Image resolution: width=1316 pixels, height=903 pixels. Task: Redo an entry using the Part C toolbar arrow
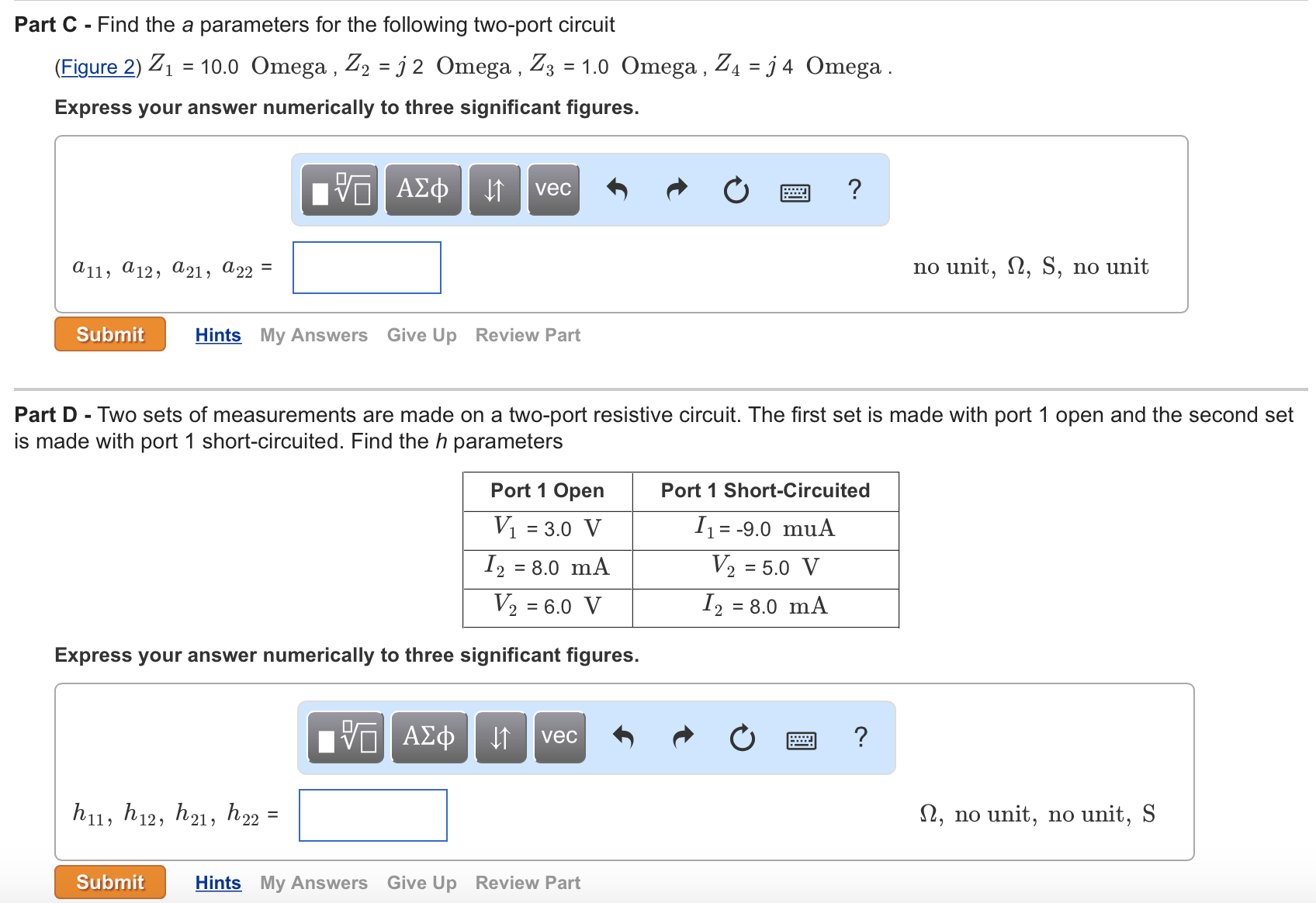[x=675, y=189]
